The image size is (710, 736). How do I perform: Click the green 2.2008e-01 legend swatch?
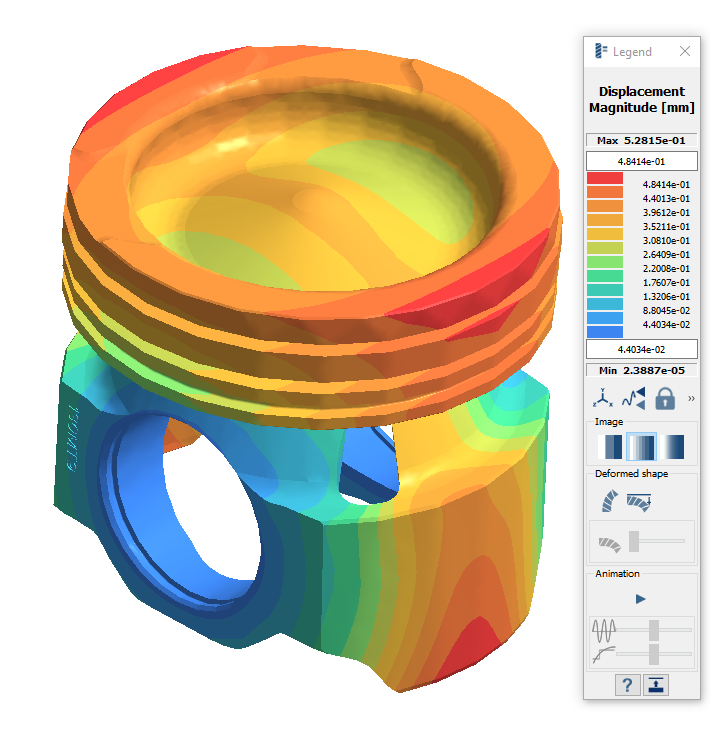click(x=605, y=262)
